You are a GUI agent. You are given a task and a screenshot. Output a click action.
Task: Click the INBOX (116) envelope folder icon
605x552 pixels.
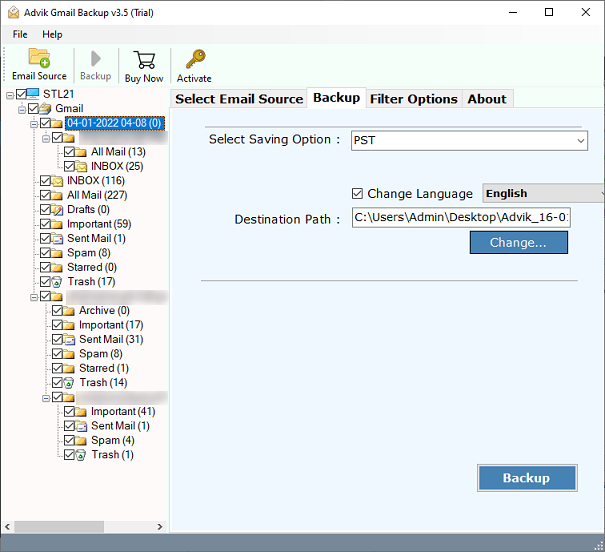tap(57, 181)
